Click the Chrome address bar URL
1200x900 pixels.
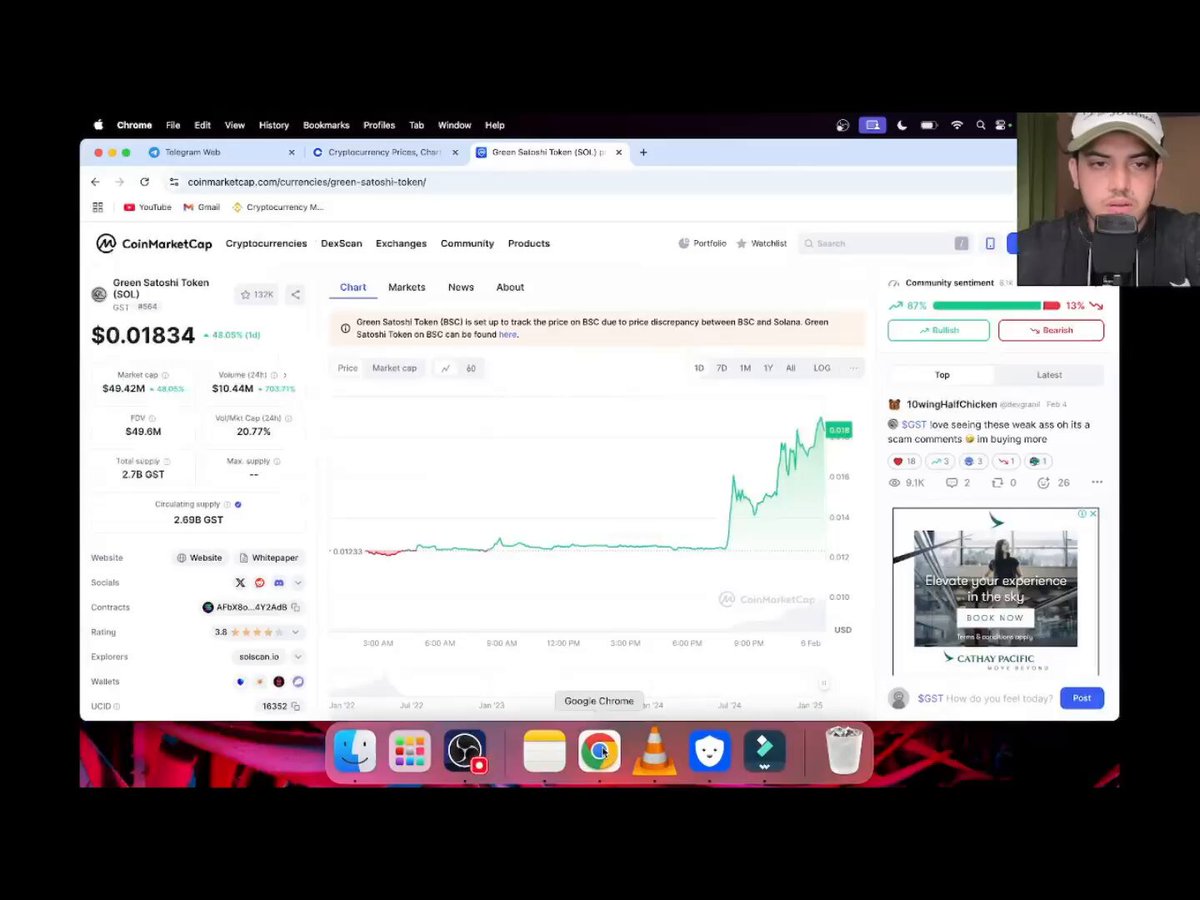click(x=306, y=182)
